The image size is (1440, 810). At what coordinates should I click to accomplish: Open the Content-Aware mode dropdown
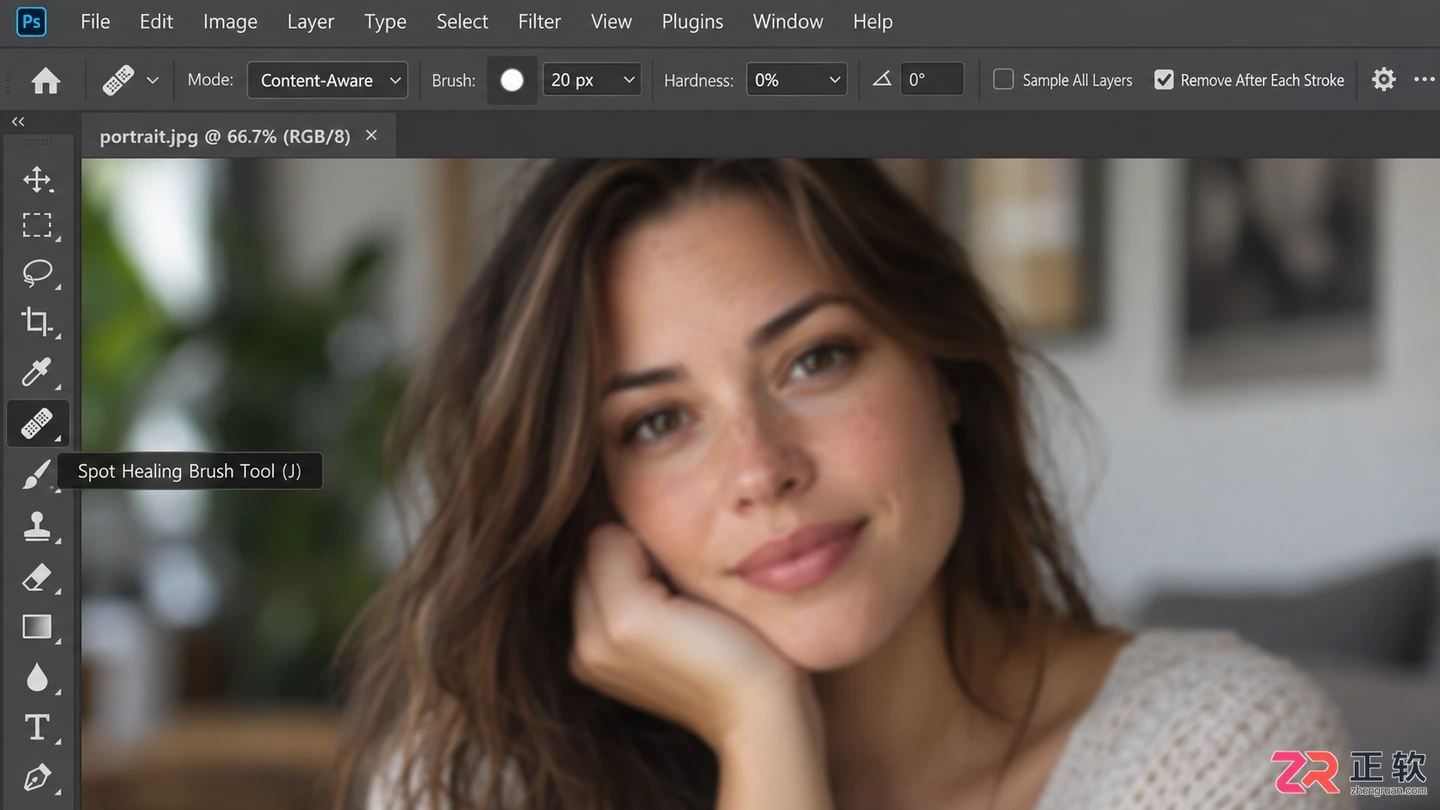click(x=327, y=80)
